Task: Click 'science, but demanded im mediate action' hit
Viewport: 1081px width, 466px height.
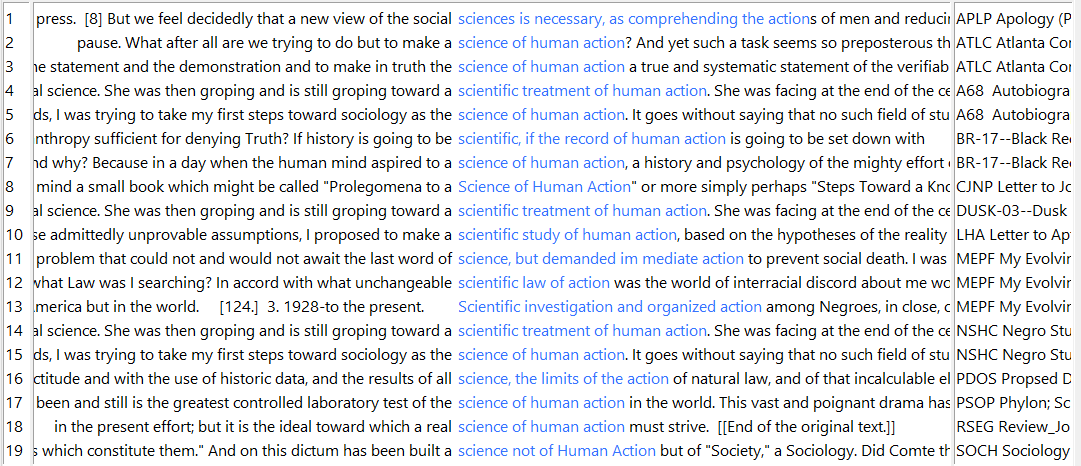Action: pyautogui.click(x=600, y=259)
